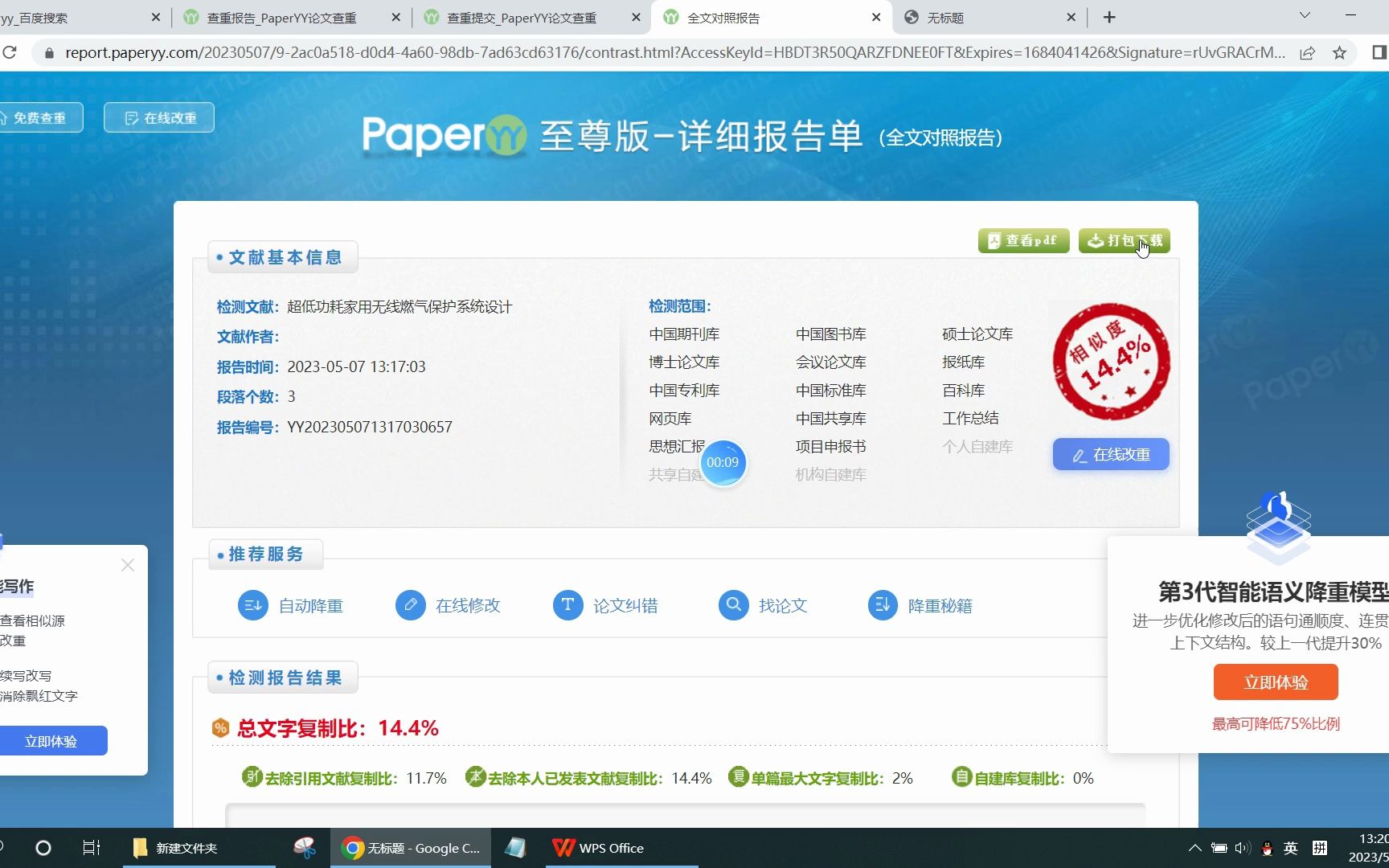Reload the page
The width and height of the screenshot is (1389, 868).
click(10, 52)
